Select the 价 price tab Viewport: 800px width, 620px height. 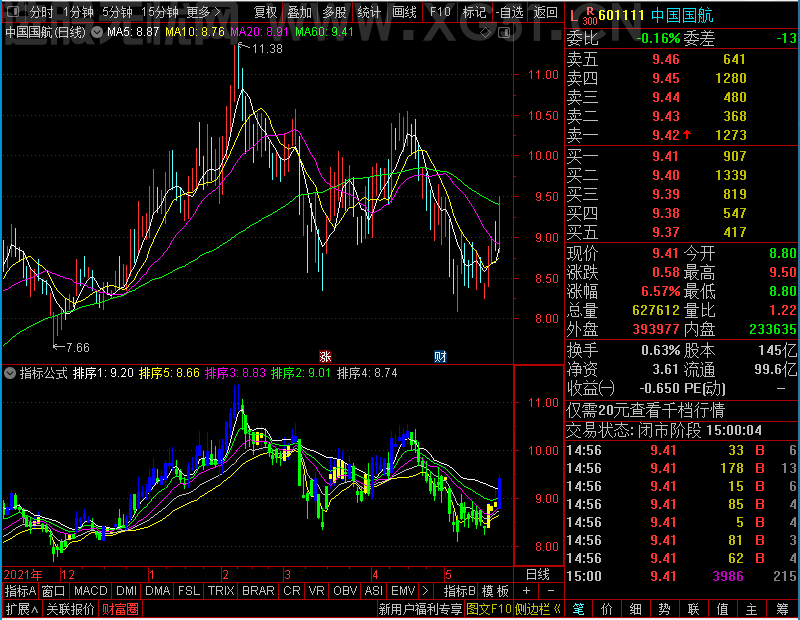tap(607, 609)
